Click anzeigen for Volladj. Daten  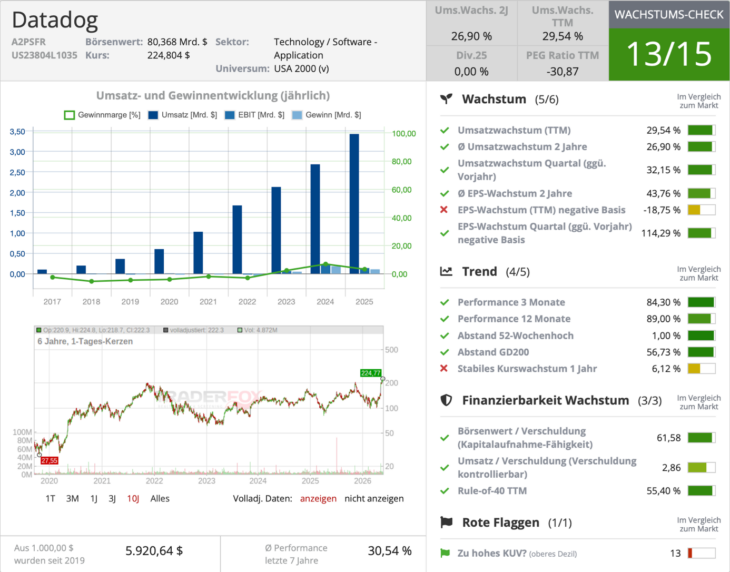coord(318,498)
